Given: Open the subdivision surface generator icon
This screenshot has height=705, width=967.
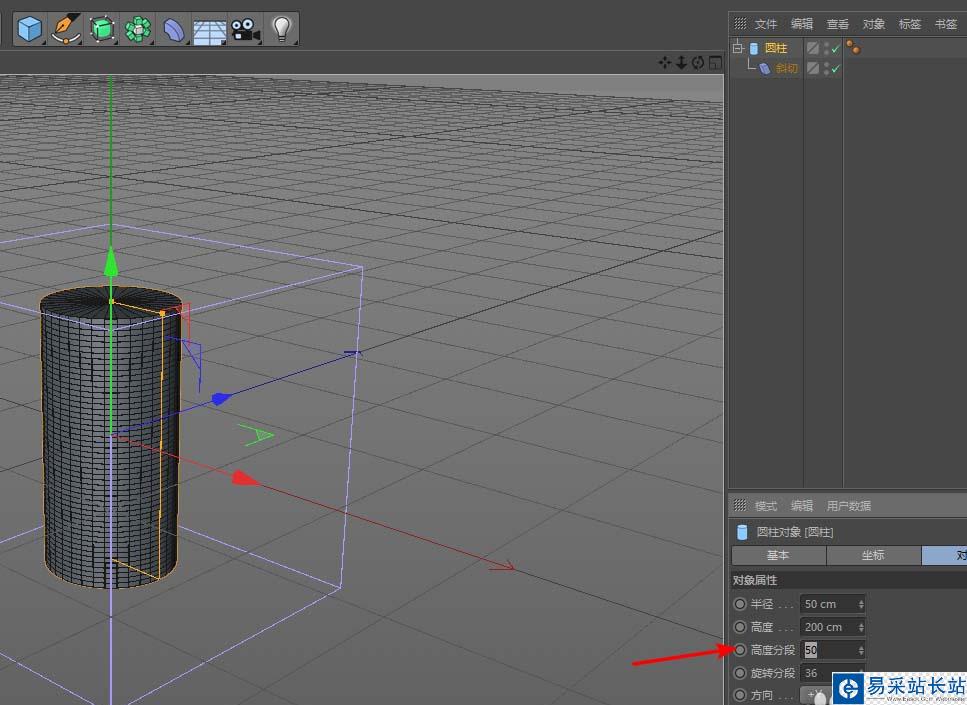Looking at the screenshot, I should 101,29.
